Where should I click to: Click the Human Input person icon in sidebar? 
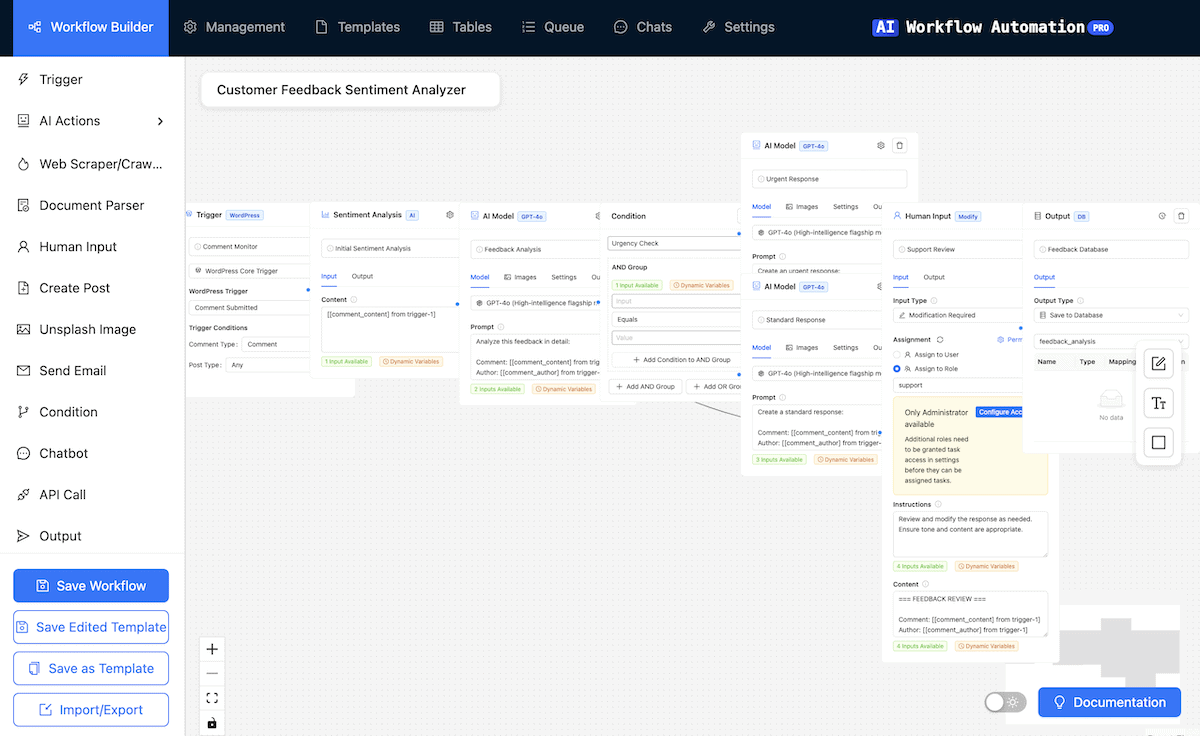point(23,247)
